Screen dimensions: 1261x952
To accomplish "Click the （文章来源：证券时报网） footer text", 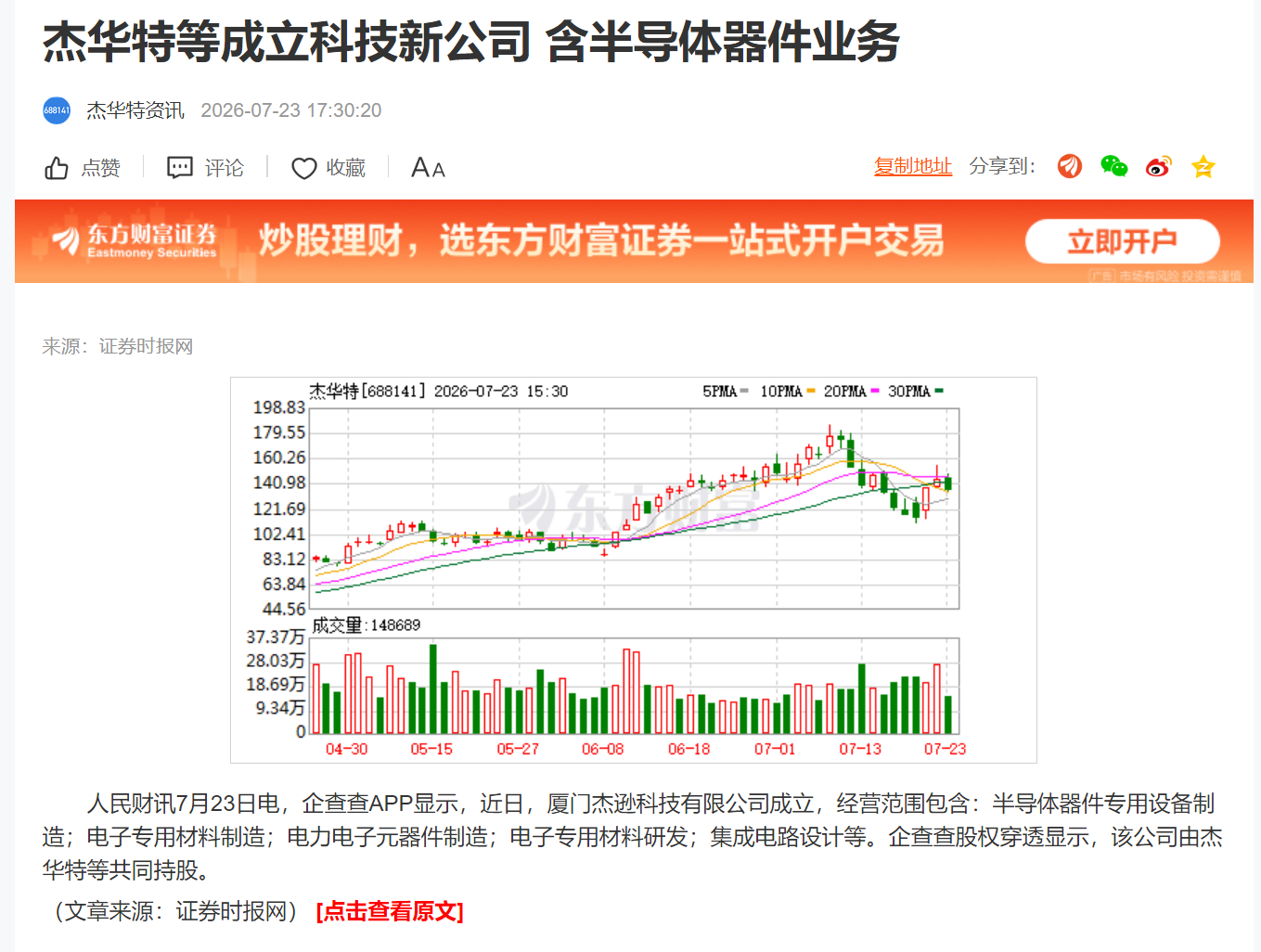I will point(175,911).
